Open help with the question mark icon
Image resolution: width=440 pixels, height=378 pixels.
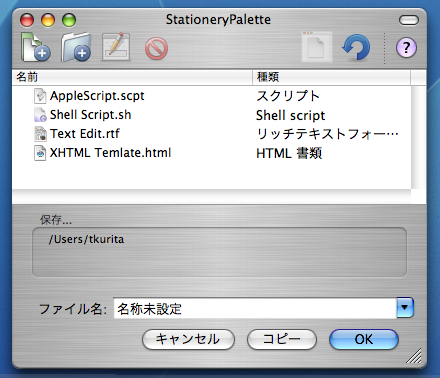[x=406, y=47]
